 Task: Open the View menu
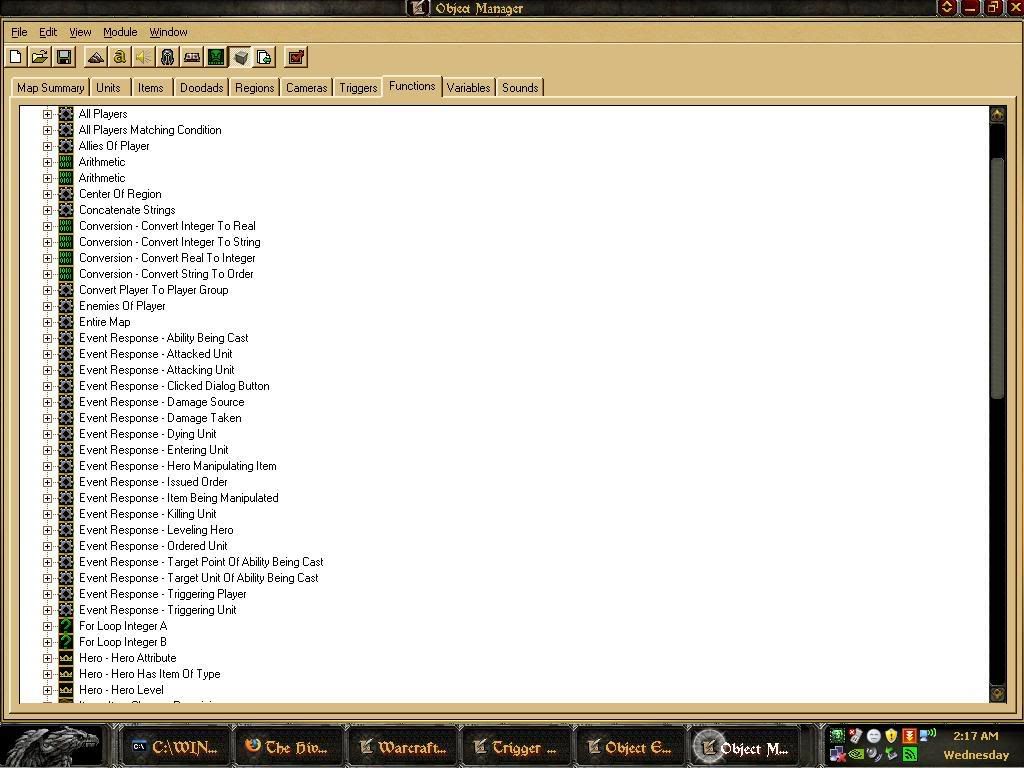pos(80,32)
